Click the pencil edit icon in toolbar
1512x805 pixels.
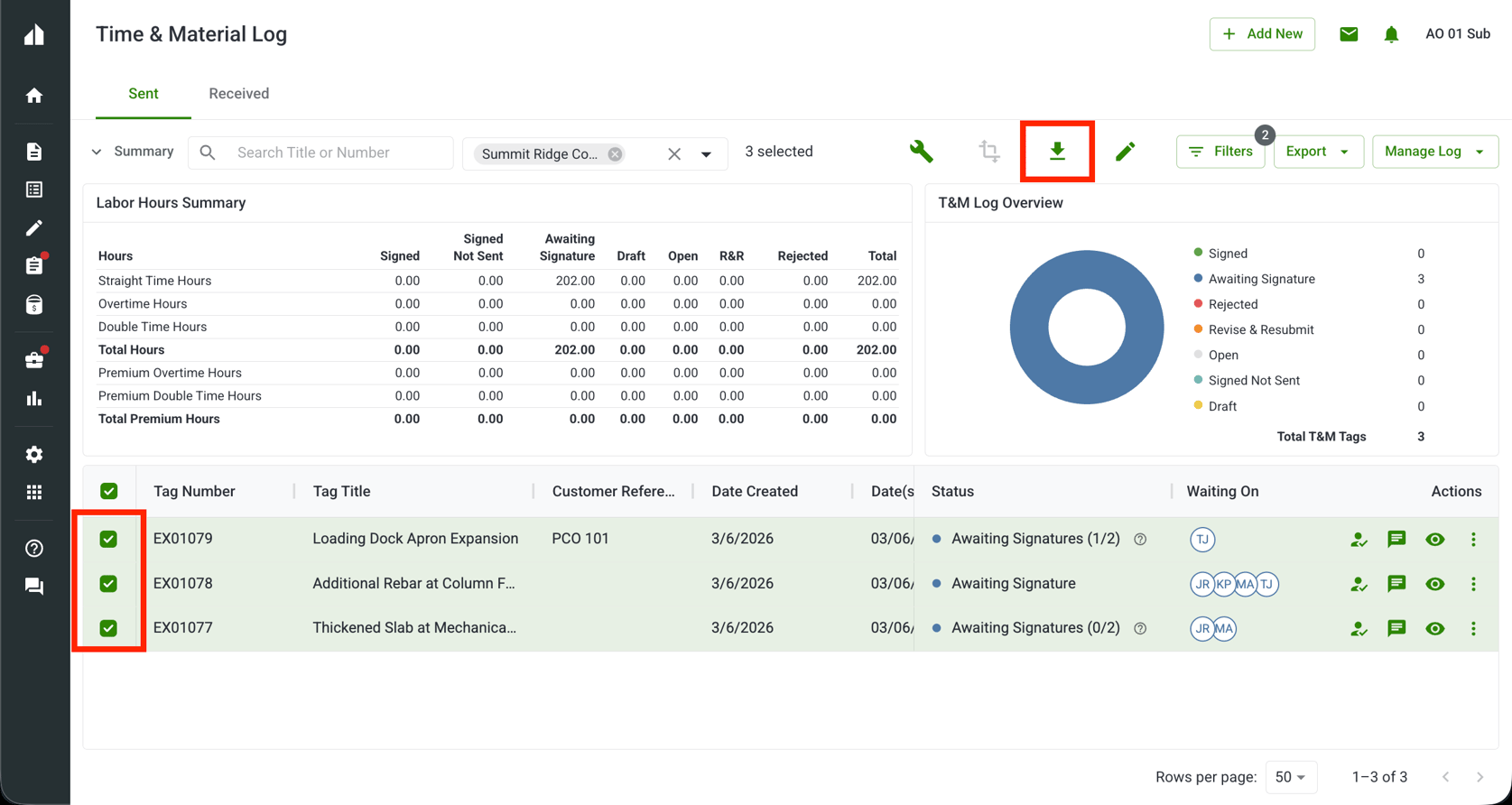pos(1125,152)
